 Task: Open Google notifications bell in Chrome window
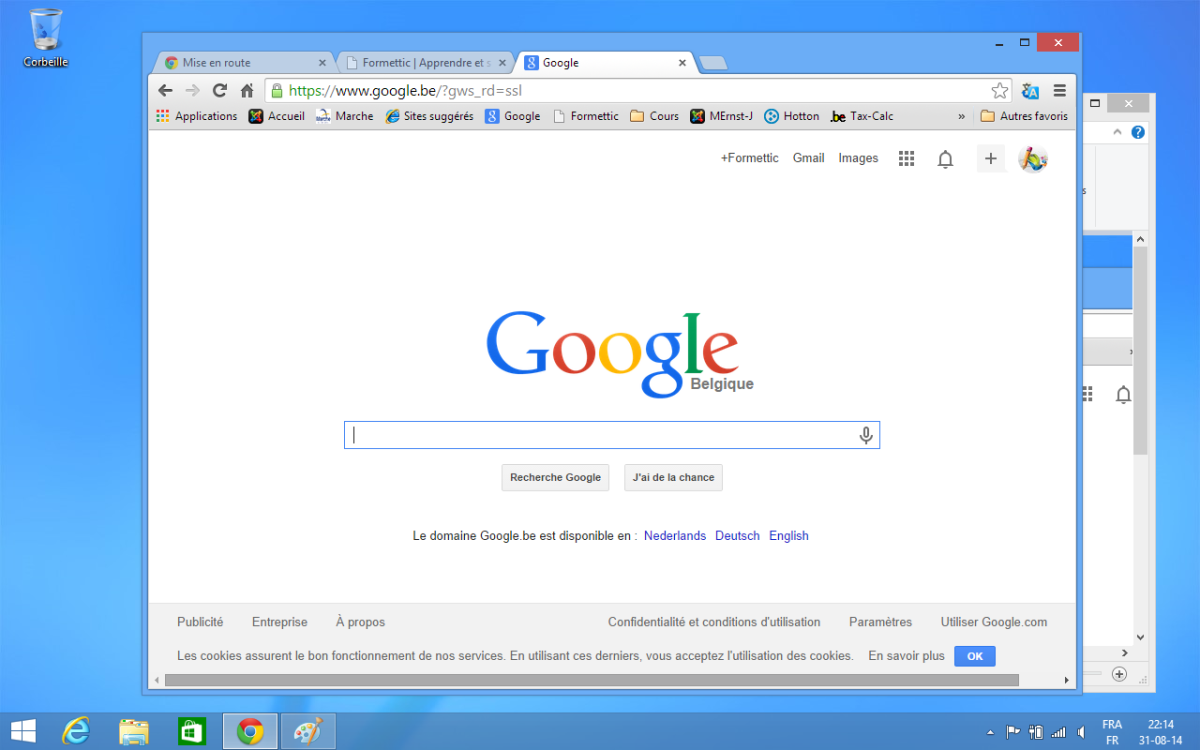point(945,159)
